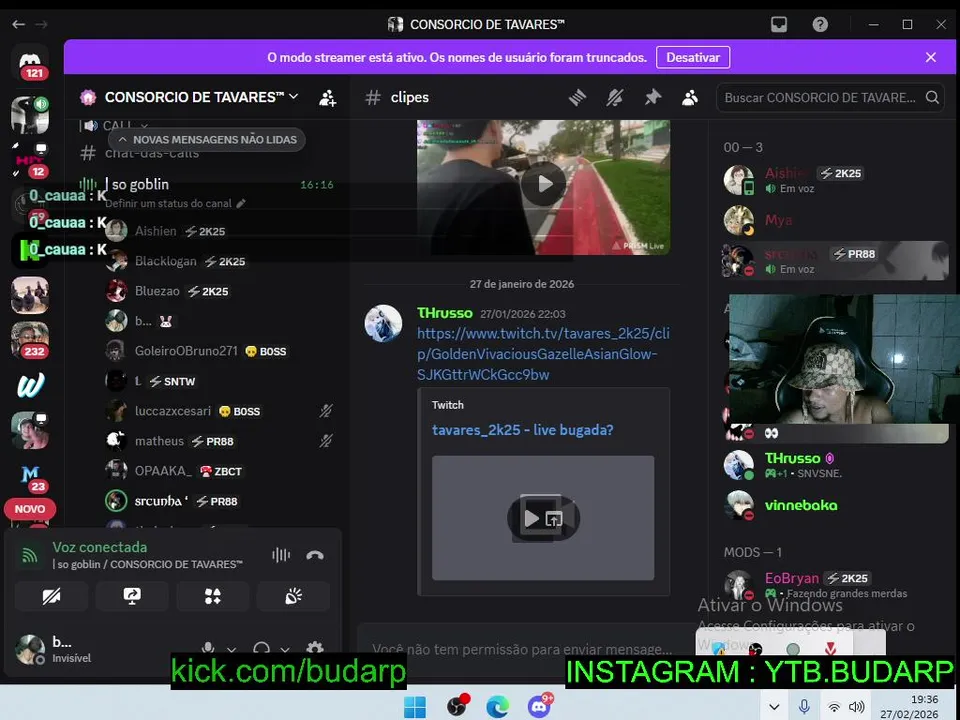Toggle microphone mute in user panel
The image size is (960, 720).
tap(208, 648)
